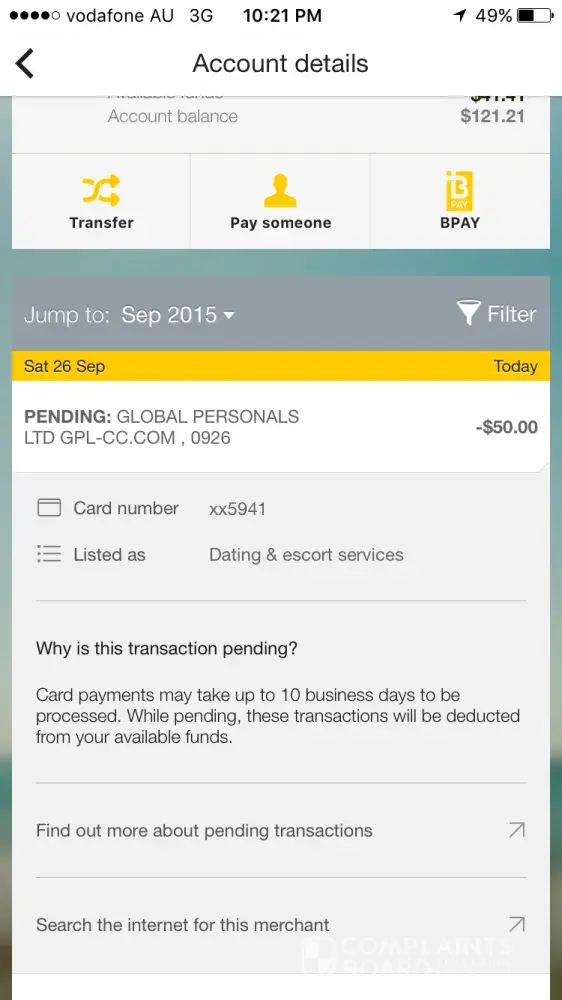Tap the back arrow in header
Screen dimensions: 562x1000
25,64
